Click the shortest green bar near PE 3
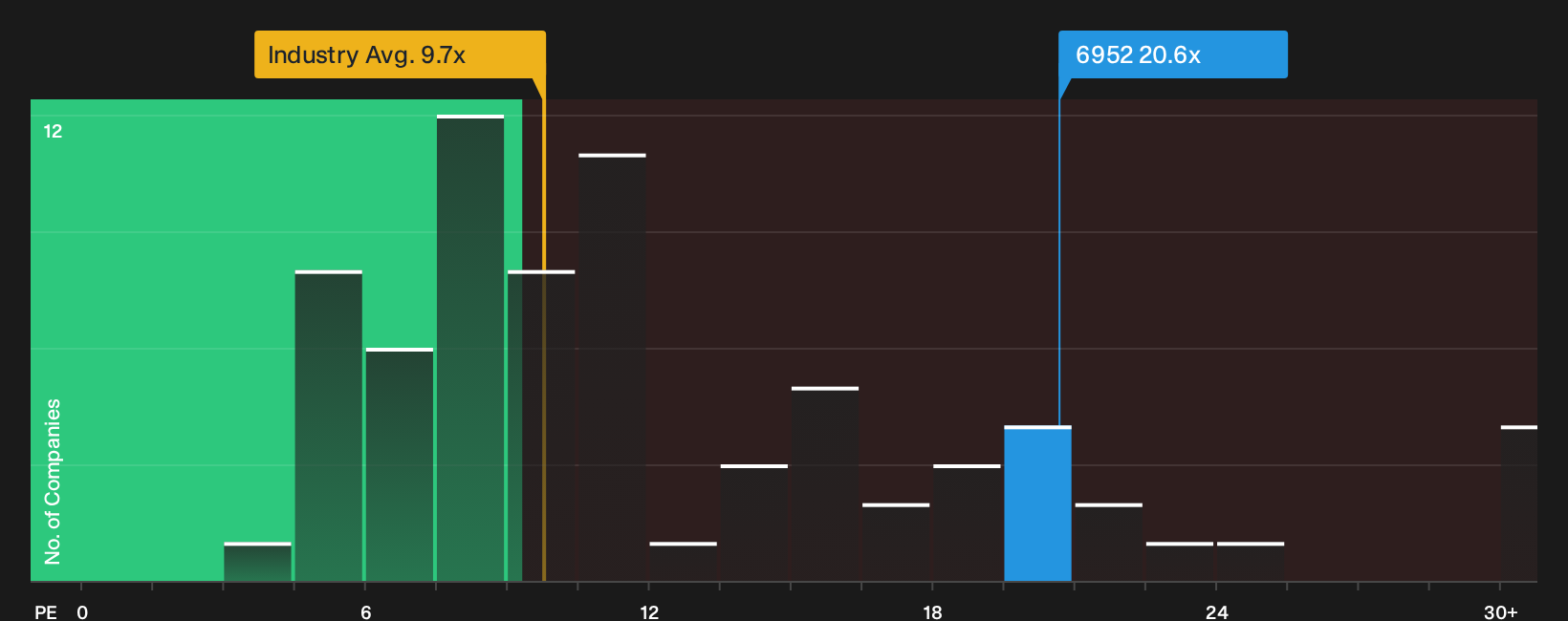 [257, 562]
